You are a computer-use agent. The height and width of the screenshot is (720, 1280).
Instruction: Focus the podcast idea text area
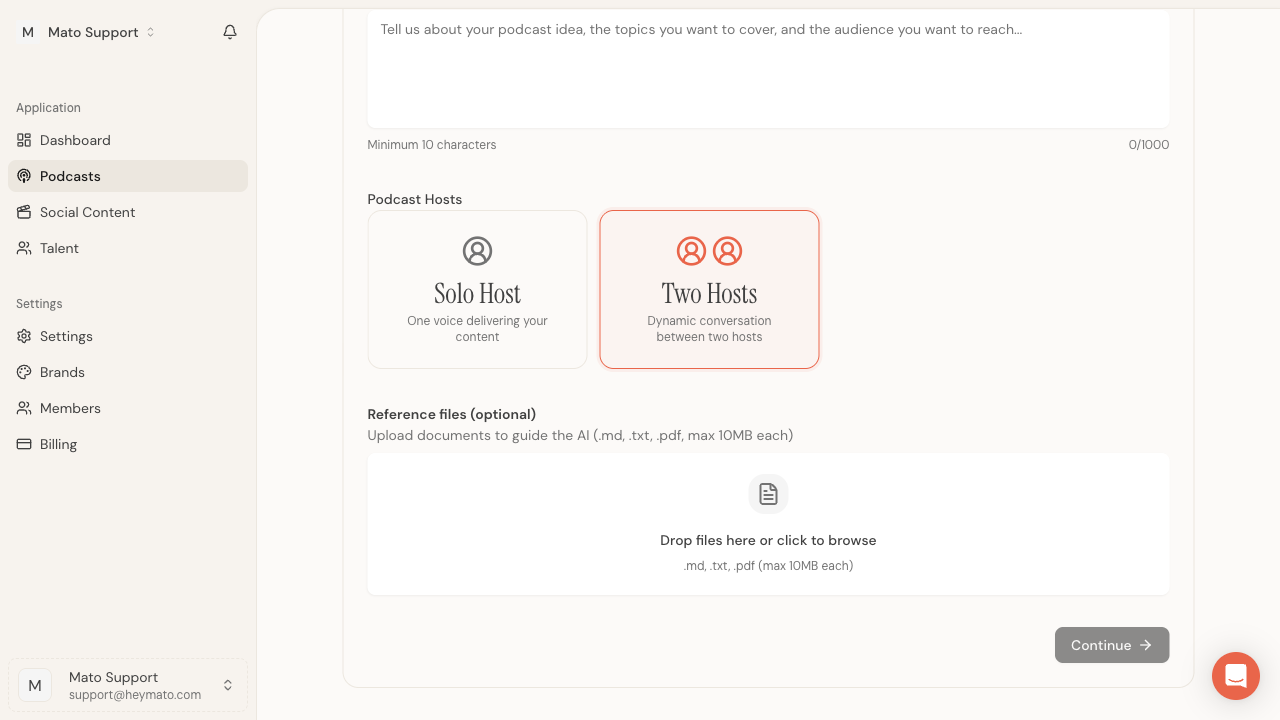pos(768,69)
